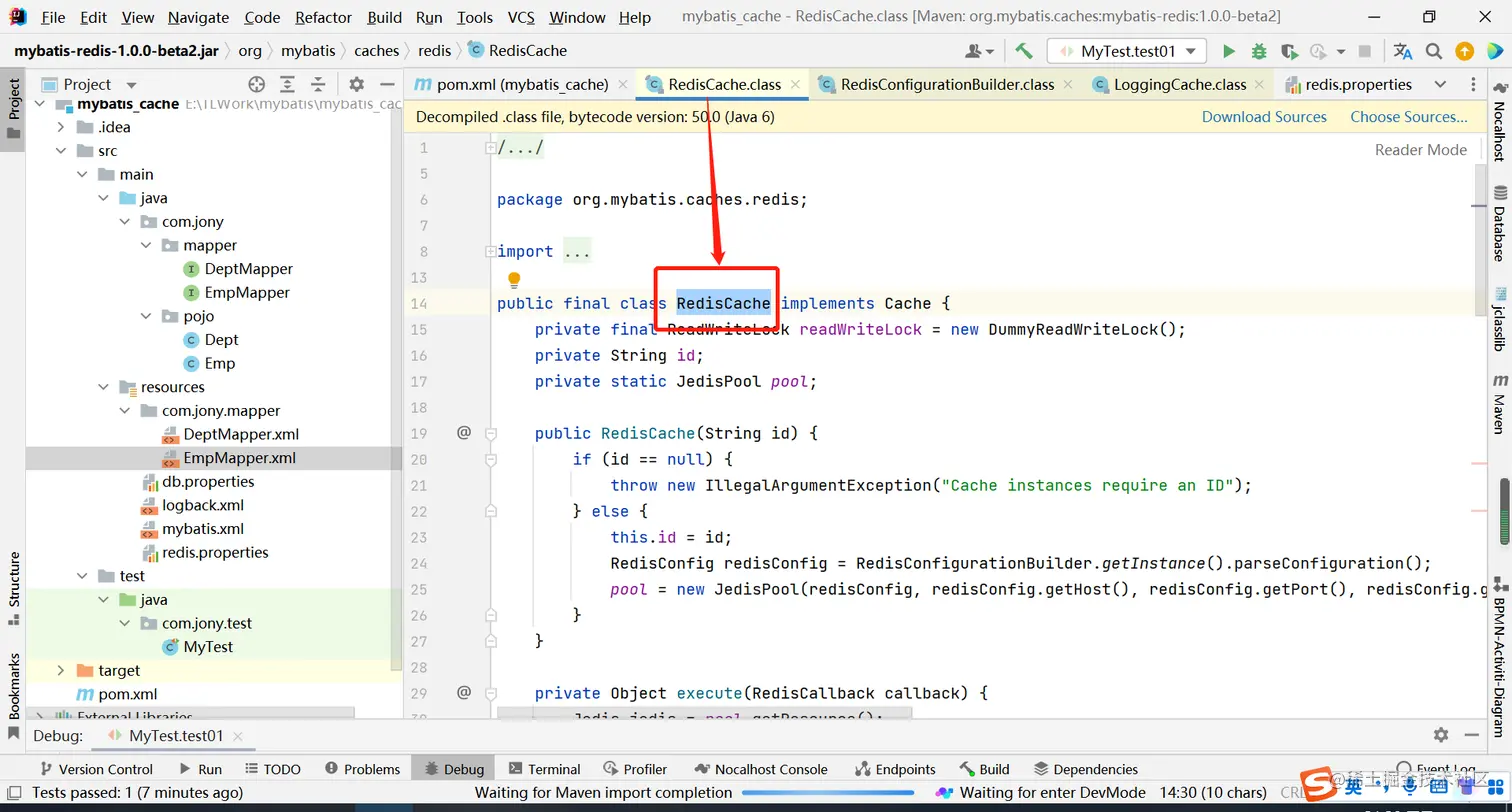
Task: Run MyTest.test01 with the green play icon
Action: 1229,51
